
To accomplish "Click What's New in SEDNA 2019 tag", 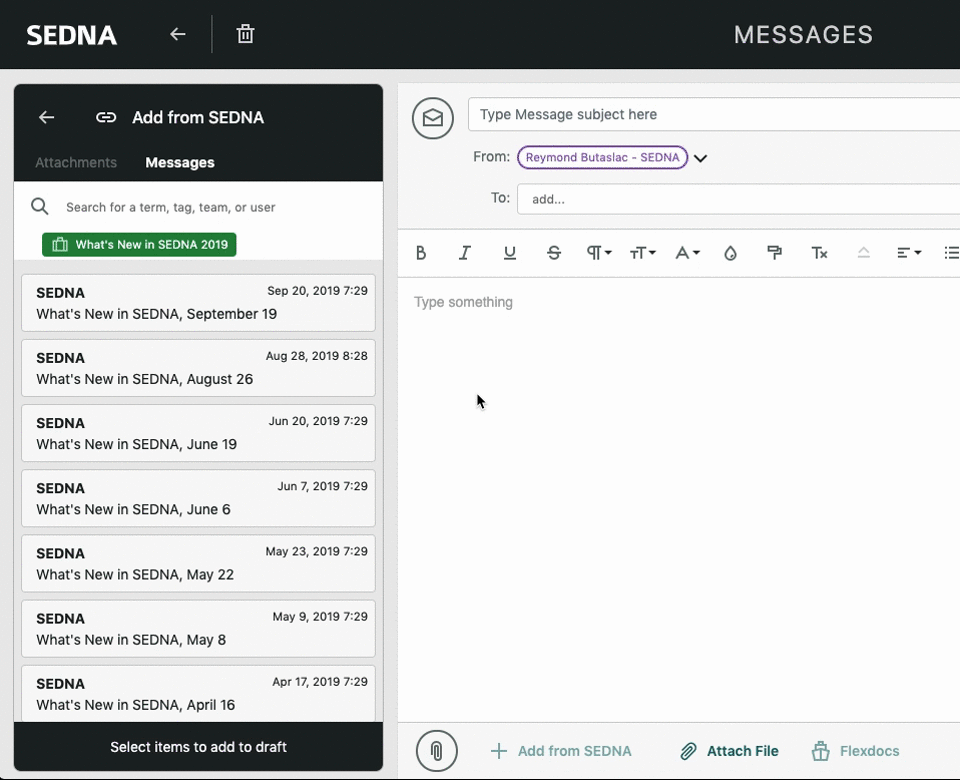I will point(139,244).
